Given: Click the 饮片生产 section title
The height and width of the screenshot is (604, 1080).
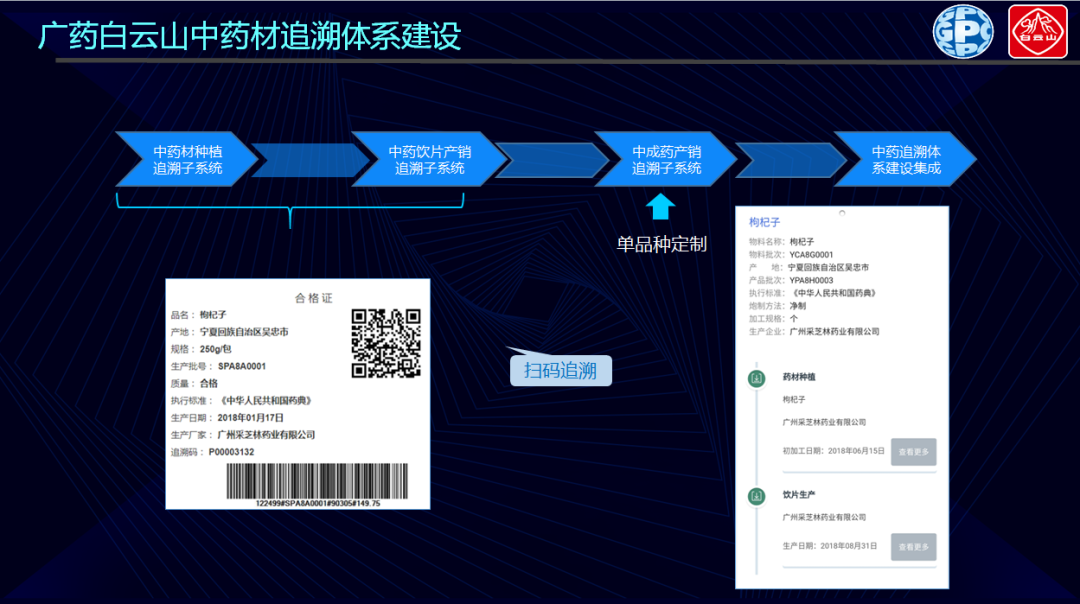Looking at the screenshot, I should 799,494.
